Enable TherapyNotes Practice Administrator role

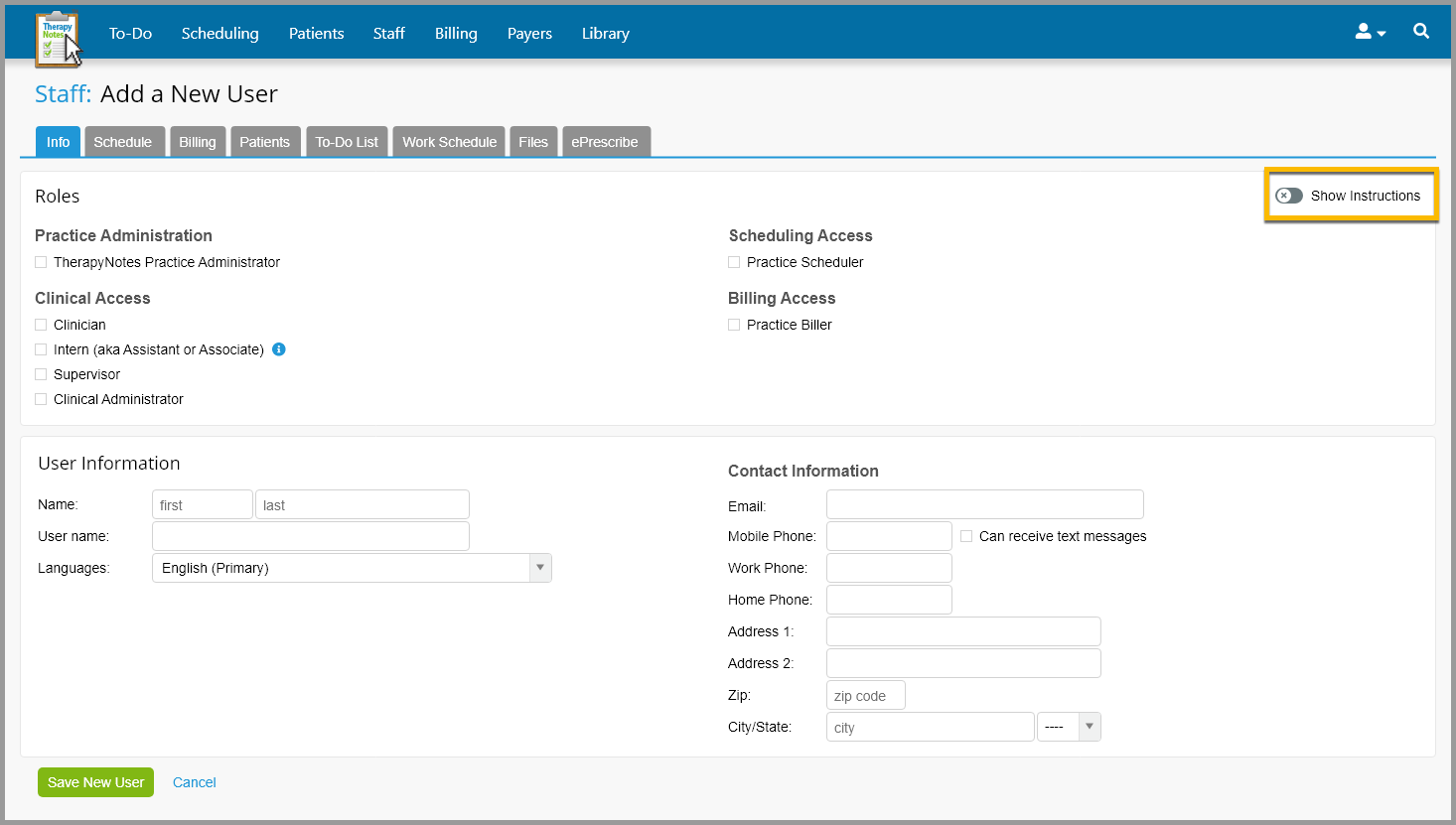click(40, 261)
